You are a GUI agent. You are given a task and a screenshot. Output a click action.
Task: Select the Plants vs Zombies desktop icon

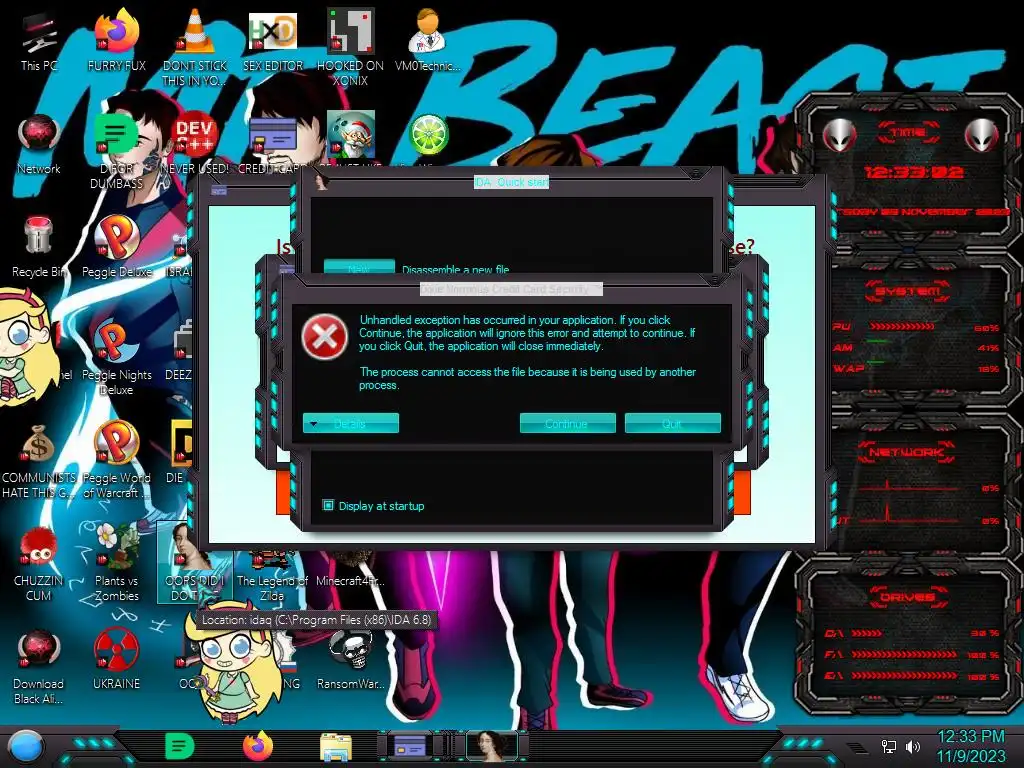[x=117, y=563]
